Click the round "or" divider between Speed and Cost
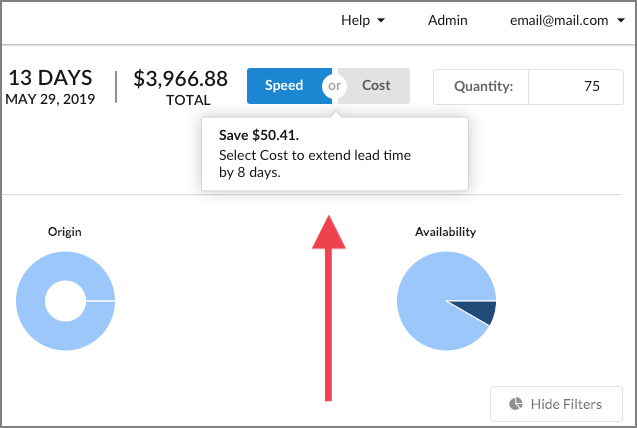 tap(335, 86)
